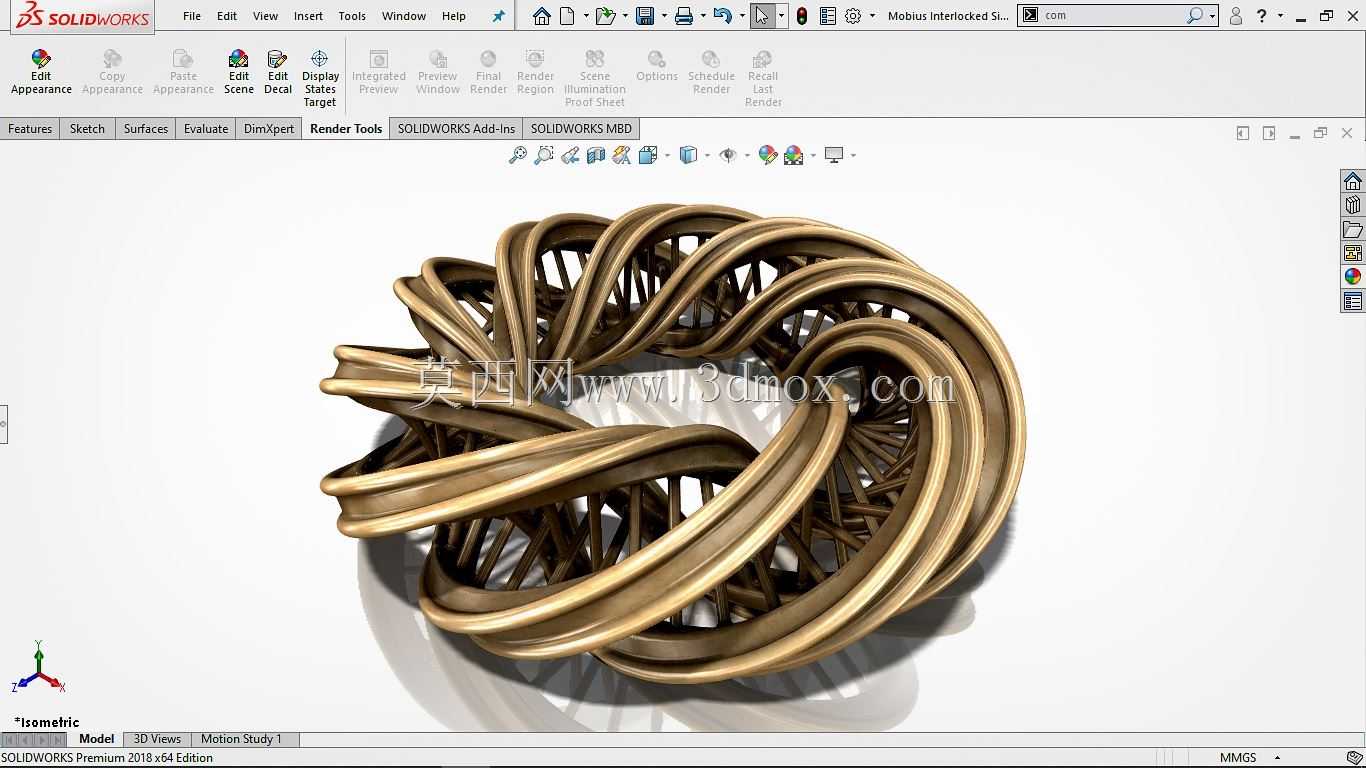Open File Properties list icon
This screenshot has height=768, width=1366.
point(828,16)
